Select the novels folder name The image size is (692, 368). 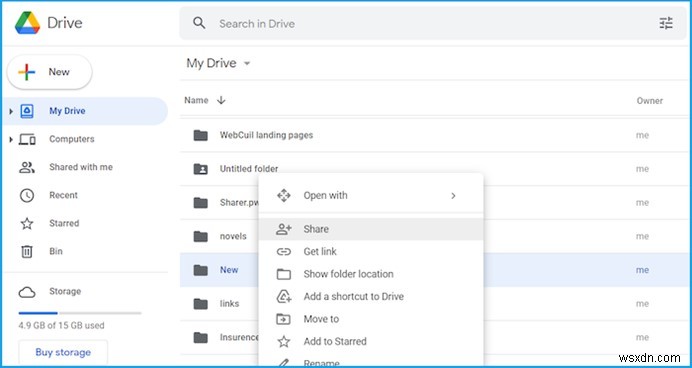tap(233, 237)
